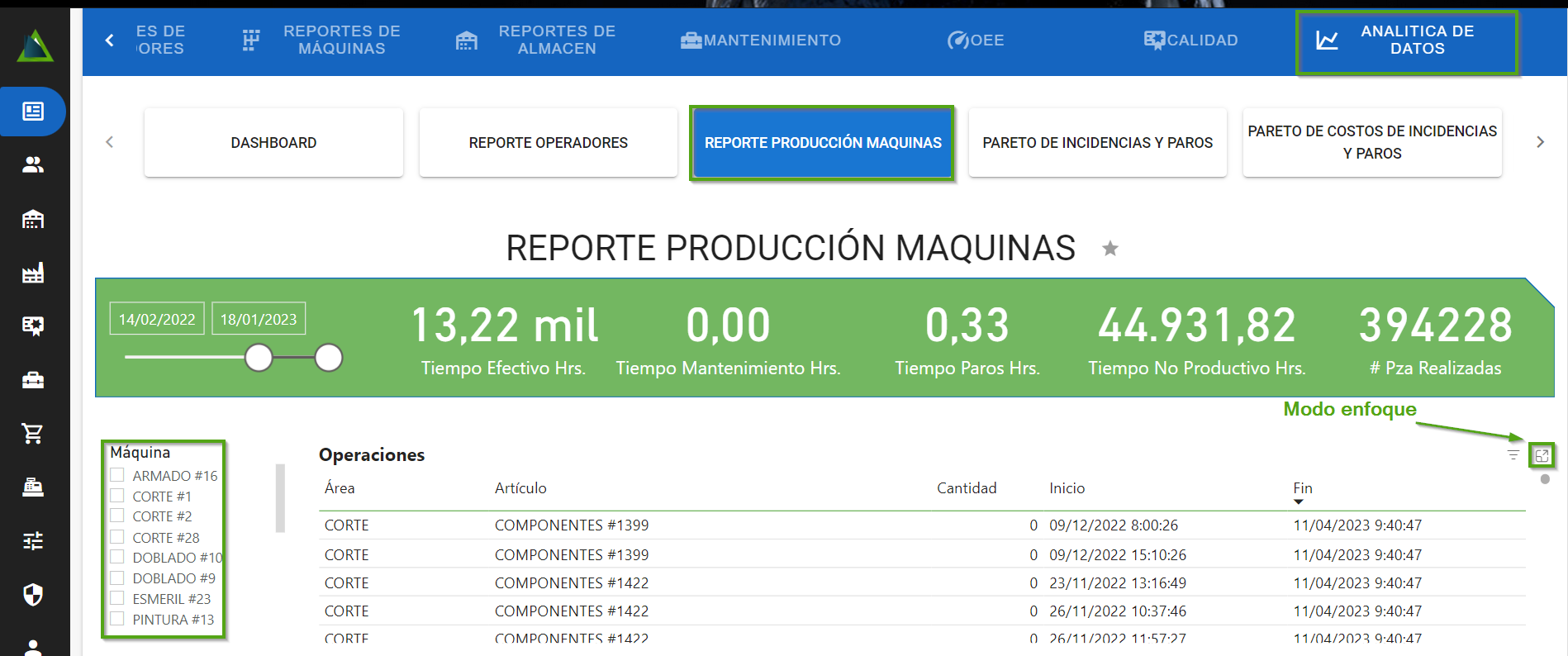
Task: Open the shopping cart icon in the sidebar
Action: (33, 433)
